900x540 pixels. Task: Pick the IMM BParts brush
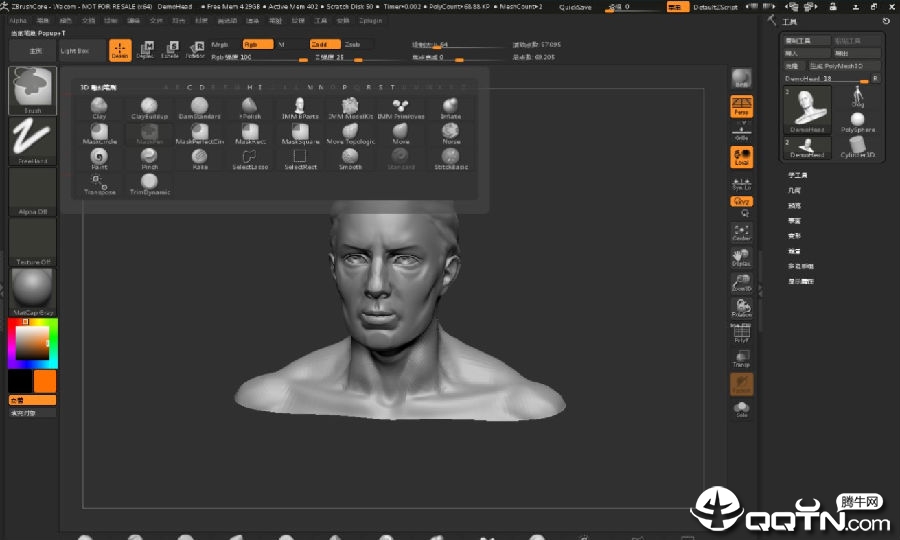pyautogui.click(x=300, y=108)
